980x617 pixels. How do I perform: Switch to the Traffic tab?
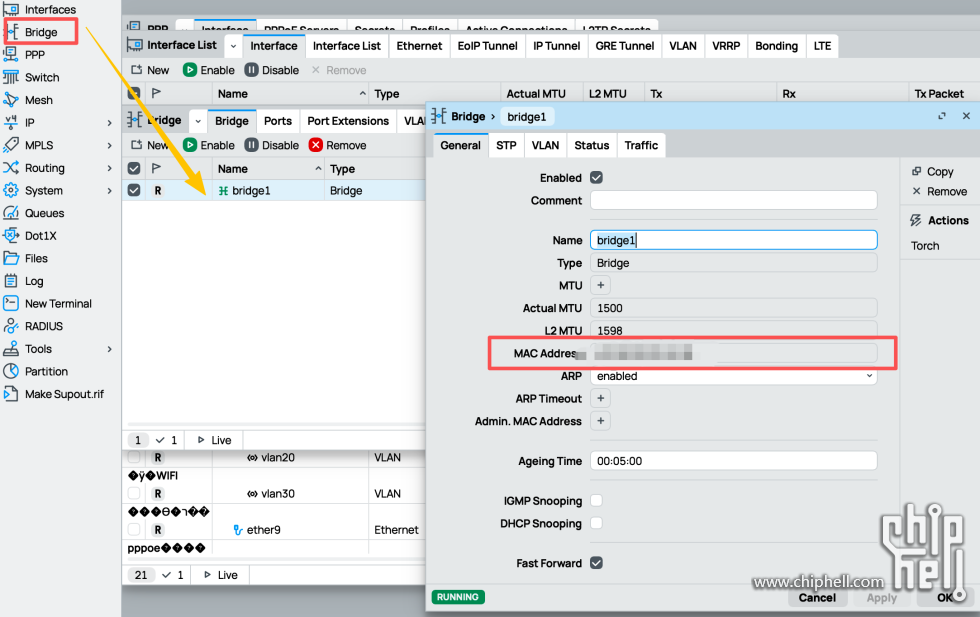pyautogui.click(x=641, y=145)
